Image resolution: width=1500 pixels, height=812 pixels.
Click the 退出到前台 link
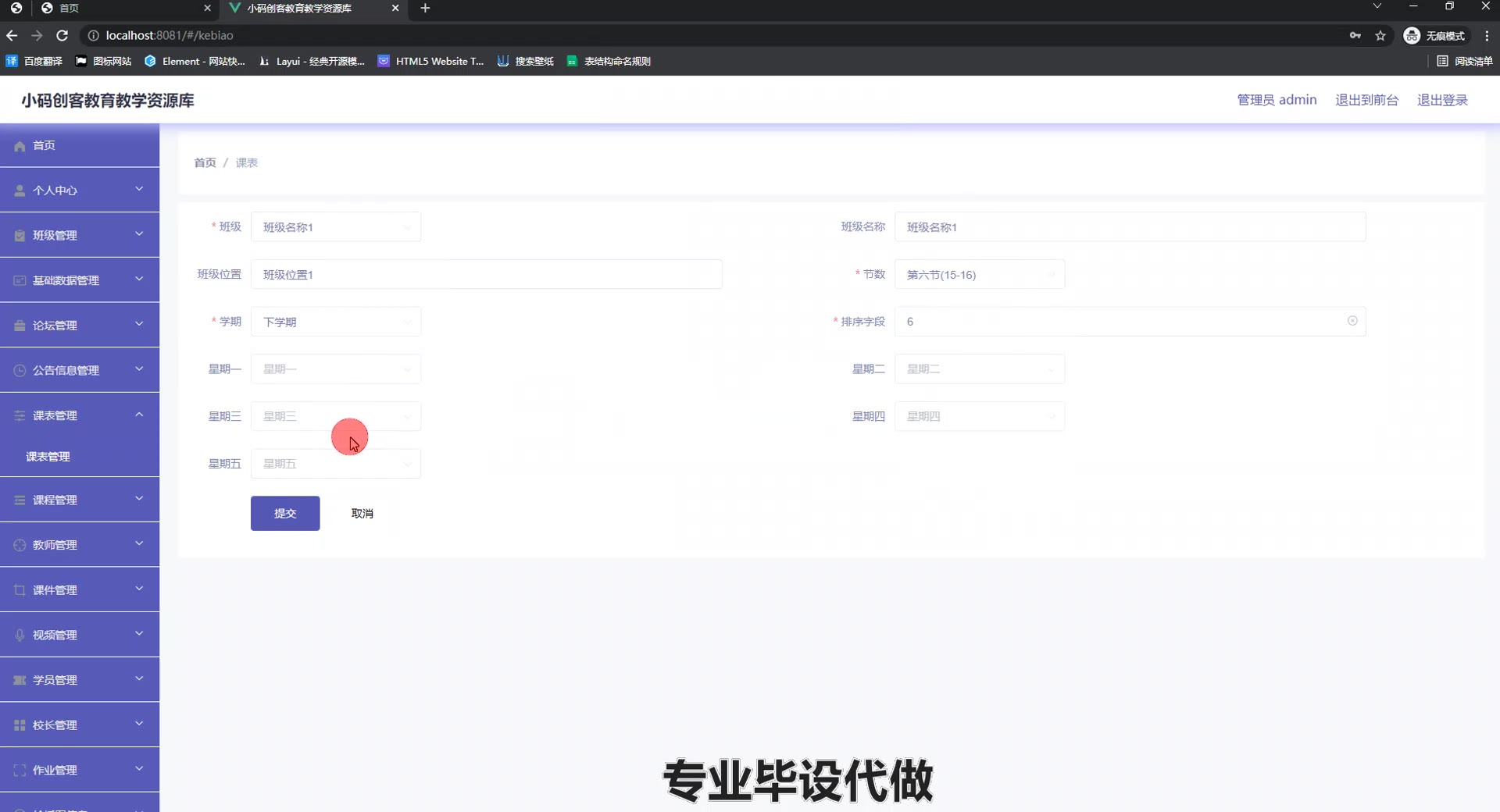pos(1366,100)
